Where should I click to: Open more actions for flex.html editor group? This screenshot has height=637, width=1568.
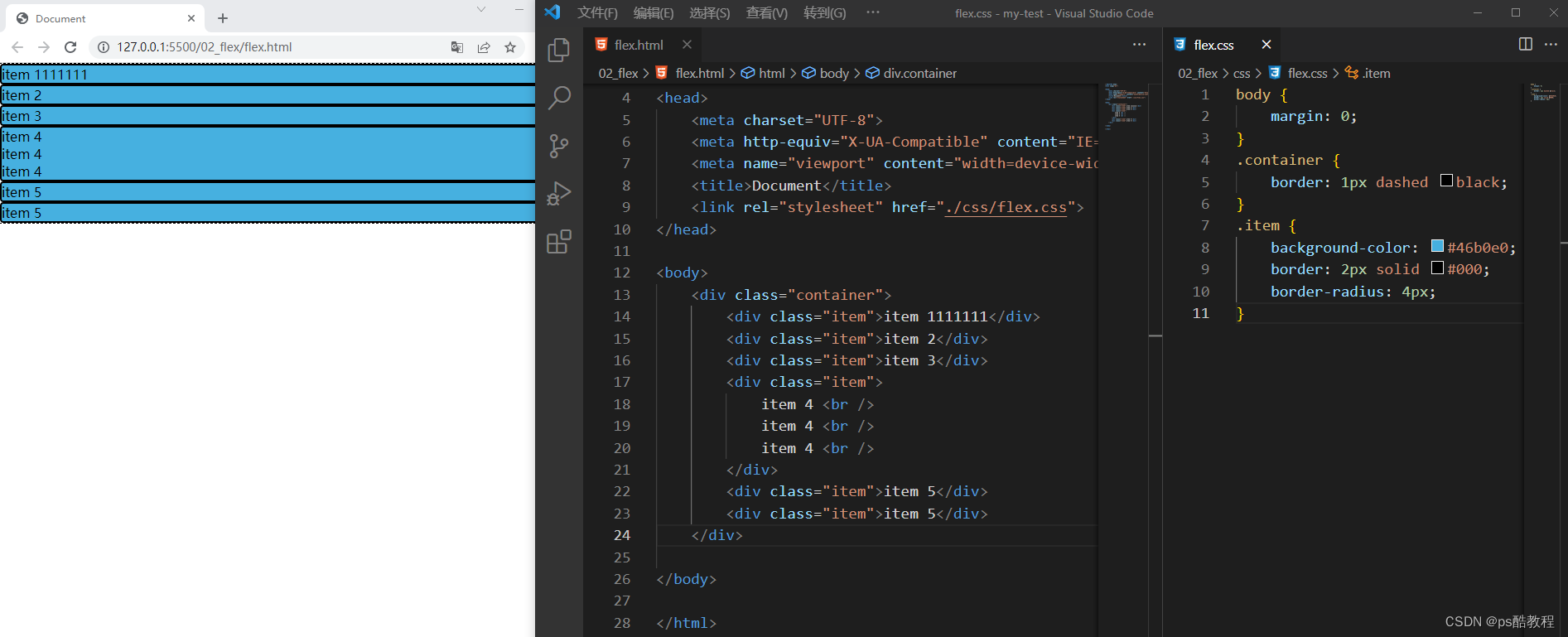point(1139,44)
